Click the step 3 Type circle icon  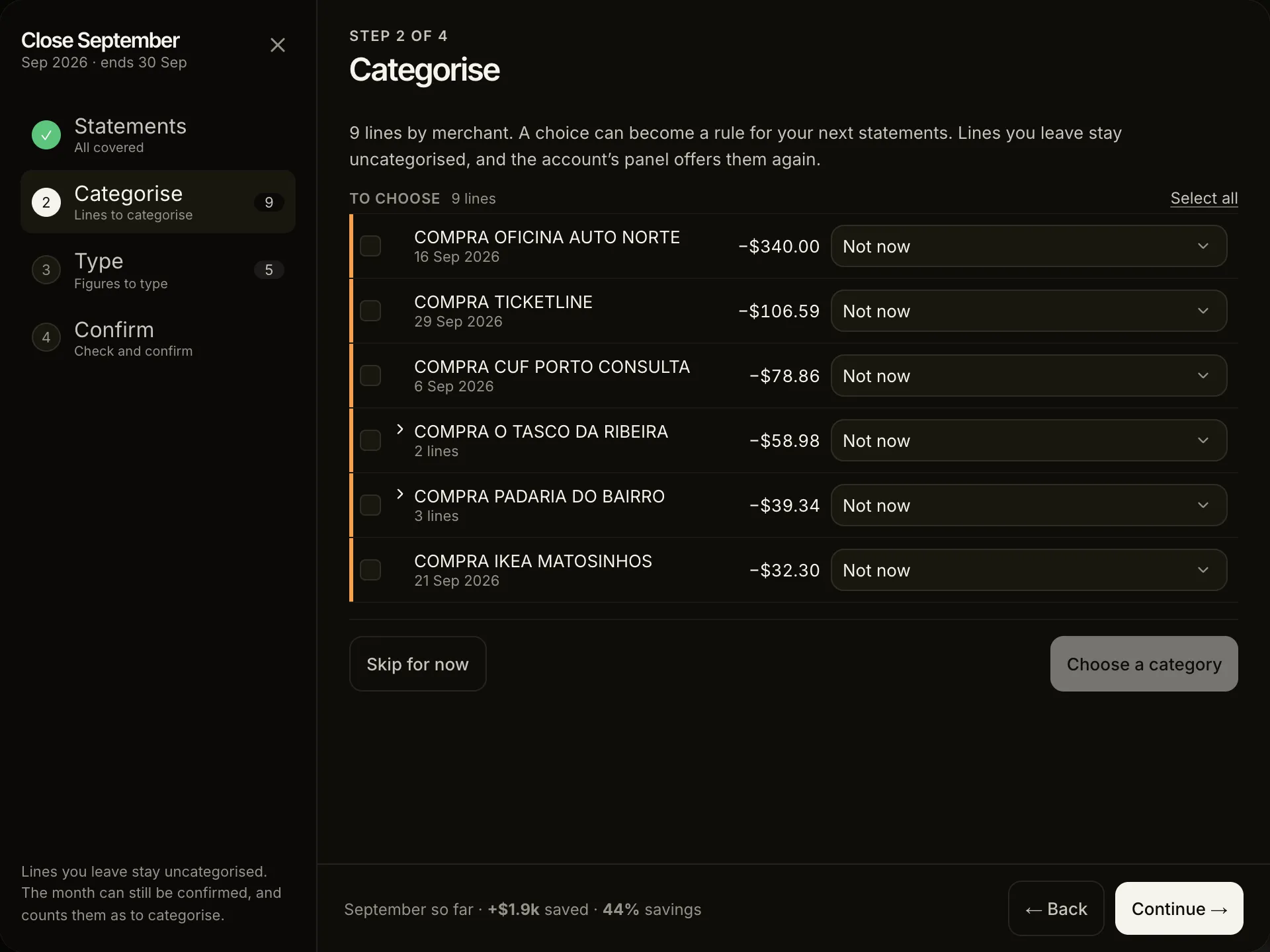(46, 270)
